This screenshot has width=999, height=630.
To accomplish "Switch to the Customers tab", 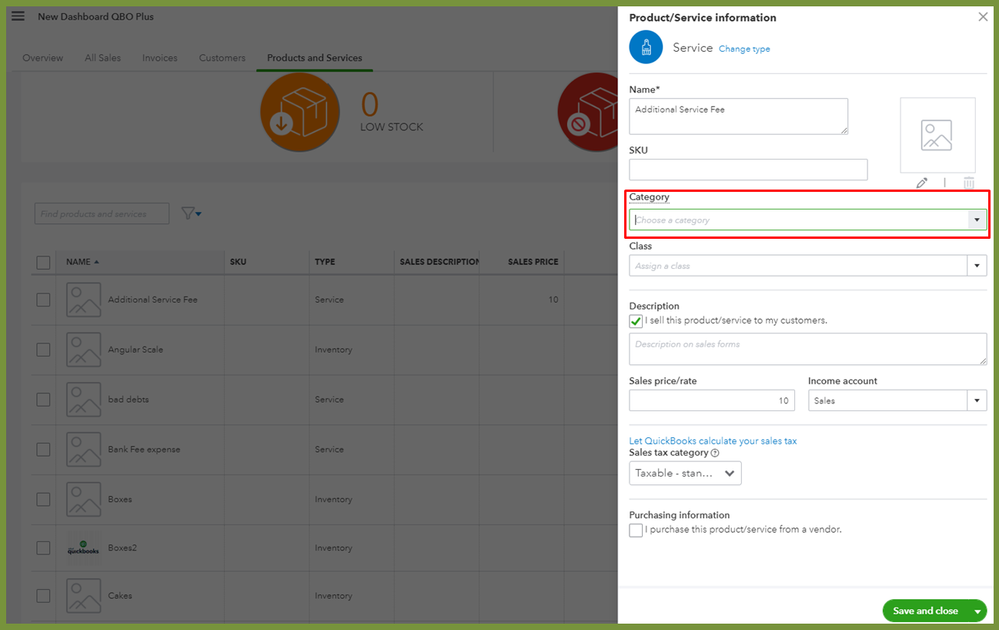I will pyautogui.click(x=222, y=58).
